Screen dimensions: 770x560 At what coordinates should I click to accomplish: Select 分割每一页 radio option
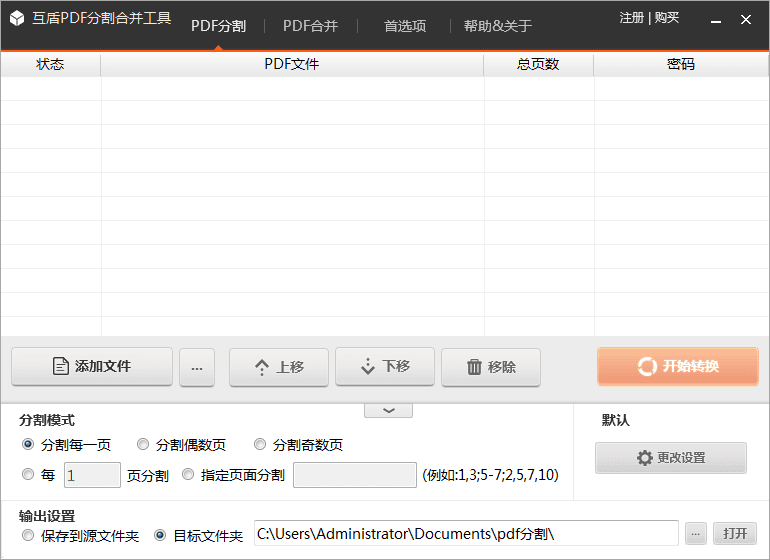[28, 445]
